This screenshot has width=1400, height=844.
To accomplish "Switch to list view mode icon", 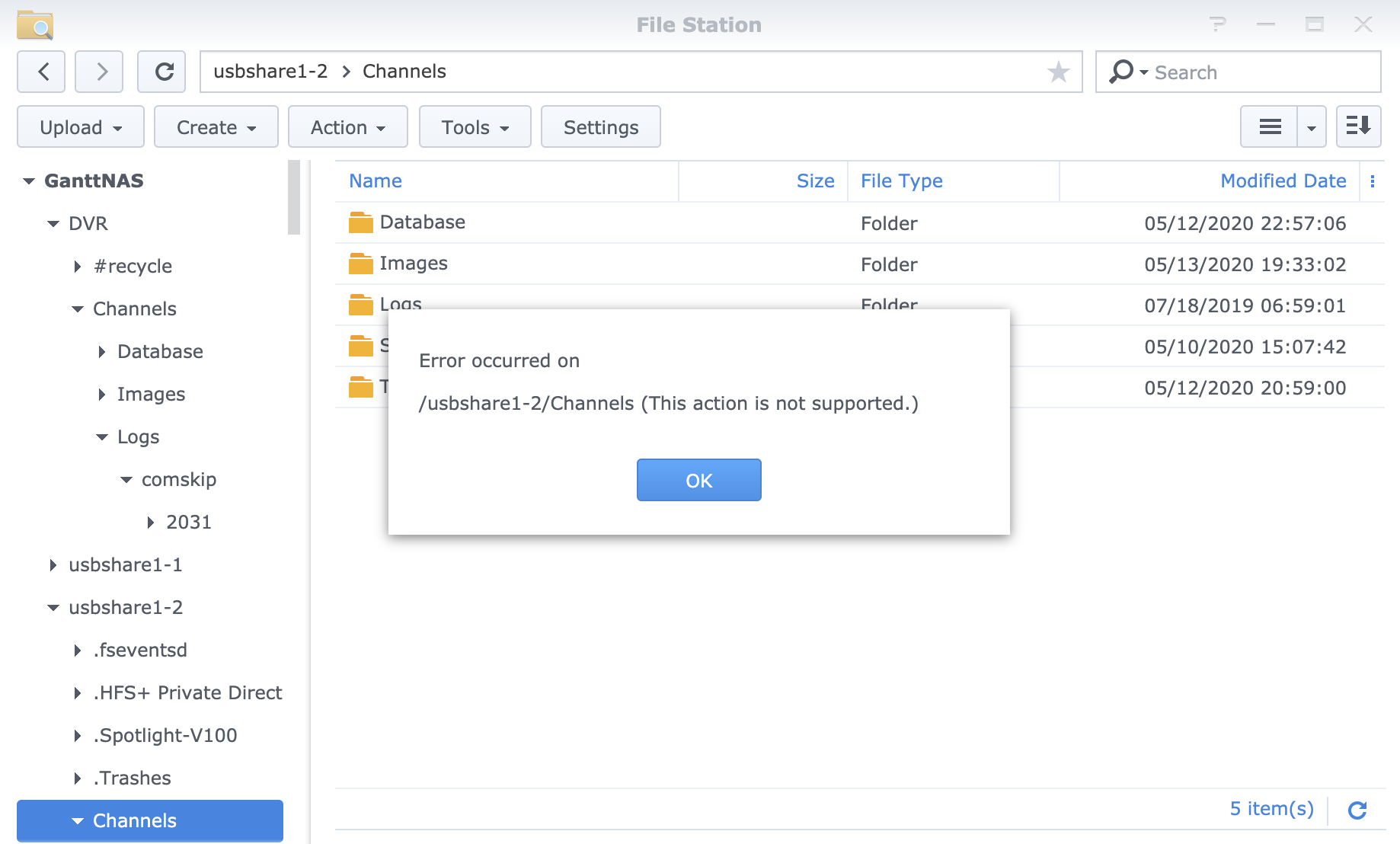I will click(x=1269, y=126).
